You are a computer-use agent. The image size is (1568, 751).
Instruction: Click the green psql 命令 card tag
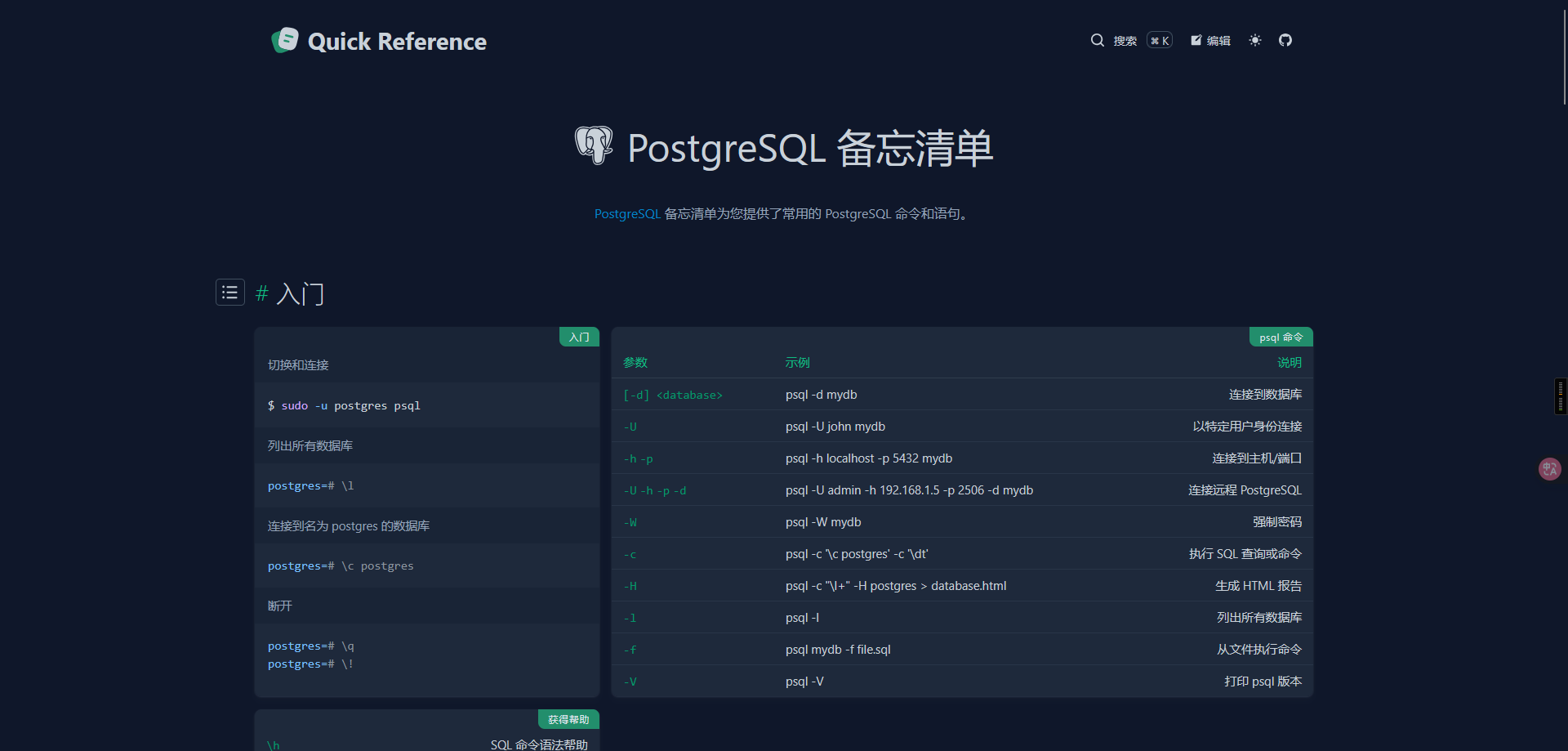1281,337
